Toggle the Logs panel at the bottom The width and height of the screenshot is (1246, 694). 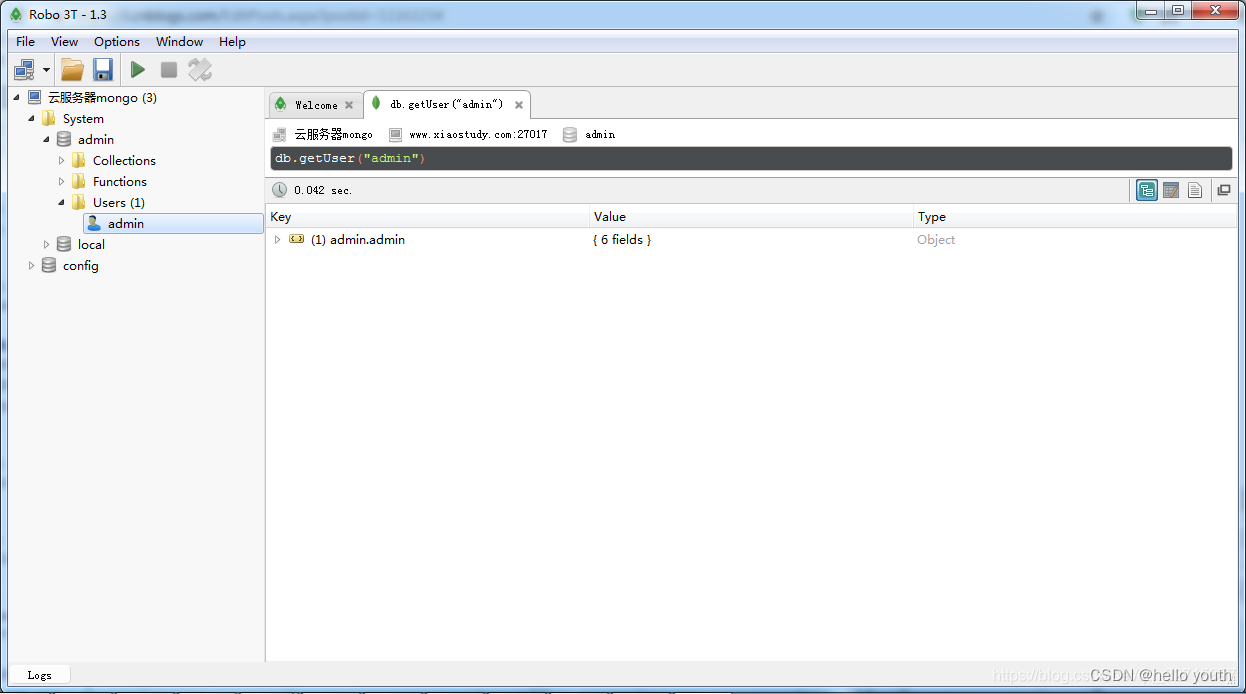39,674
